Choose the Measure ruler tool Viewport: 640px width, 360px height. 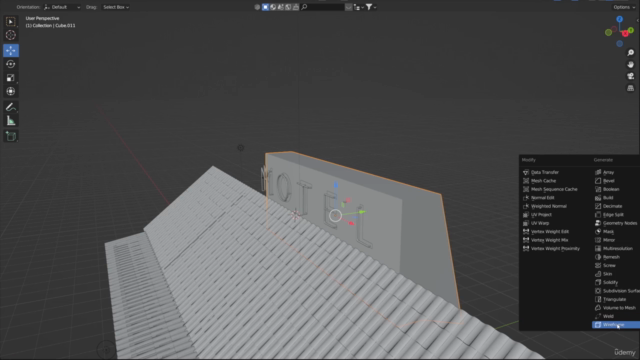(x=11, y=121)
